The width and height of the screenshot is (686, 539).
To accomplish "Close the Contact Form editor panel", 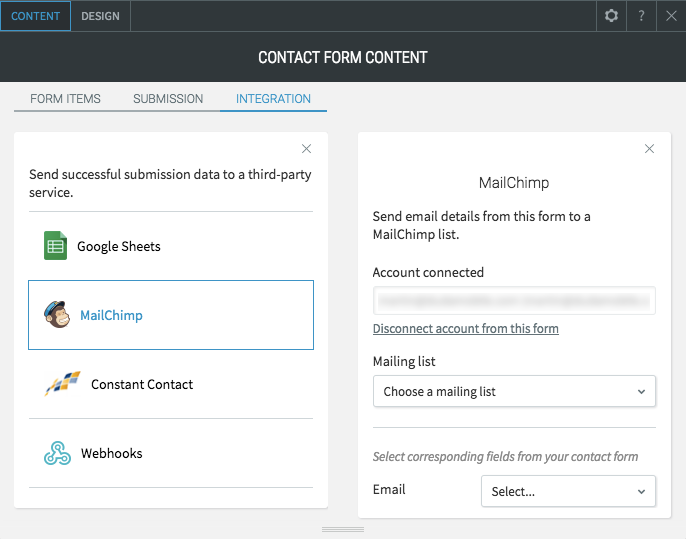I will [671, 16].
